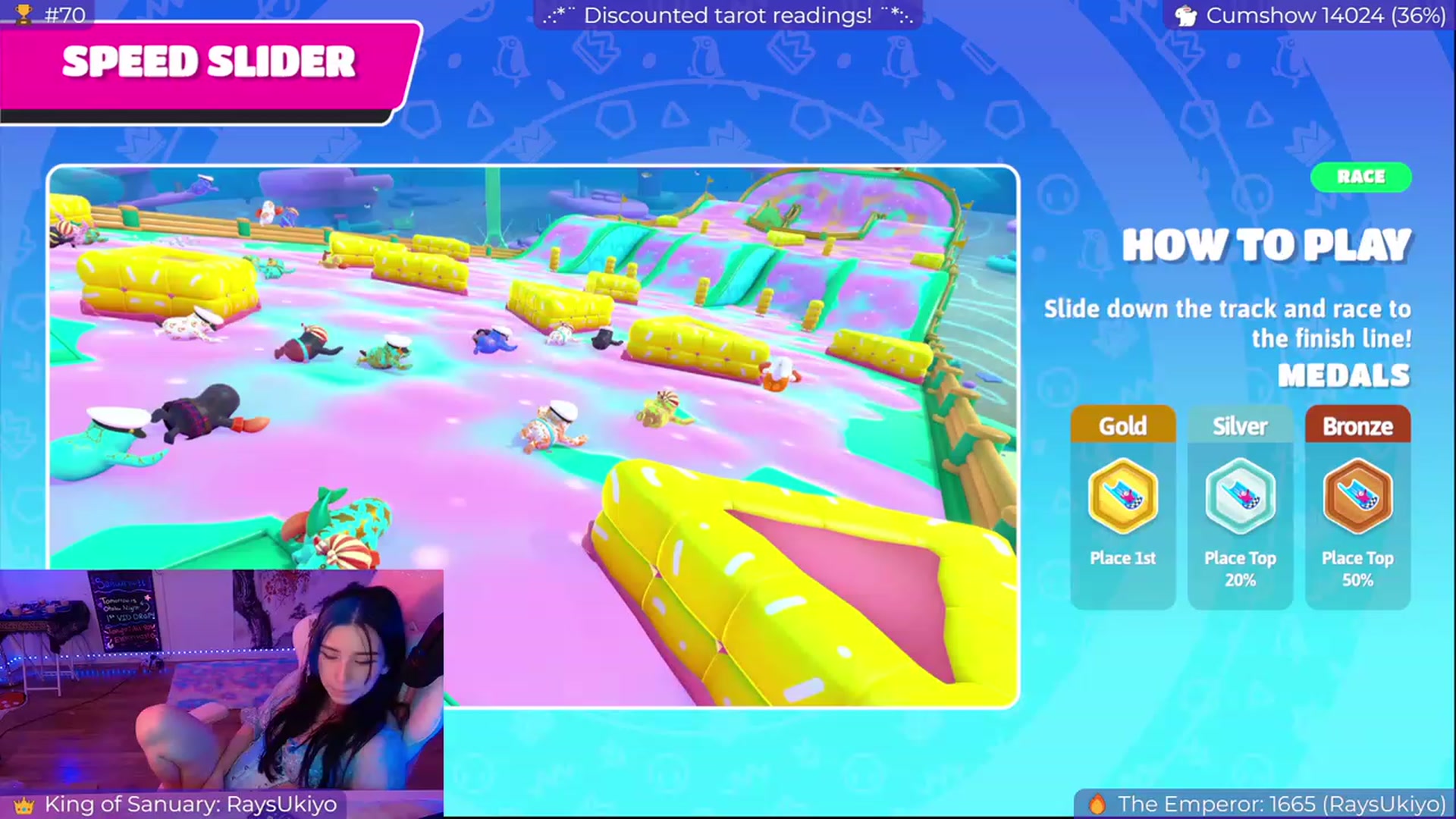Screen dimensions: 1456x819
Task: Click the gold hexagon medal icon
Action: (x=1123, y=497)
